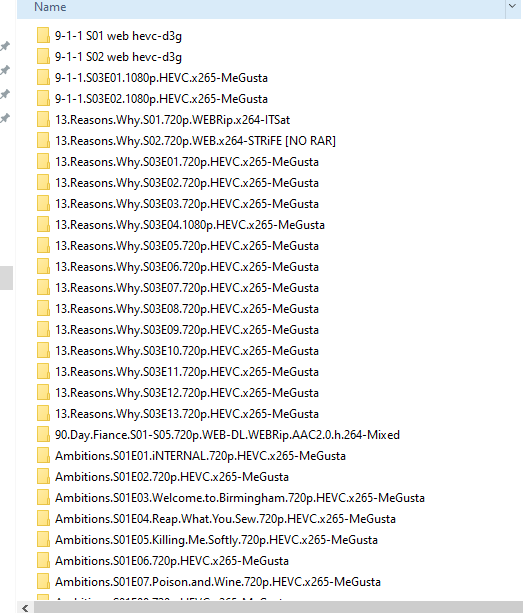
Task: Select Ambitions.S01E04.Reap.What.You.Sew folder name
Action: click(225, 518)
